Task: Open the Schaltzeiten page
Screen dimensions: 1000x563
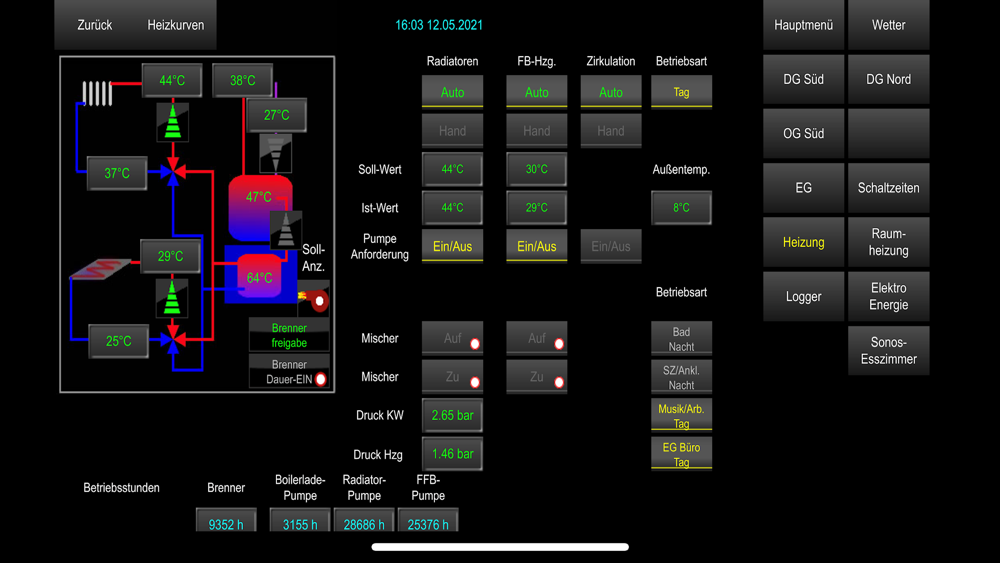Action: (x=888, y=187)
